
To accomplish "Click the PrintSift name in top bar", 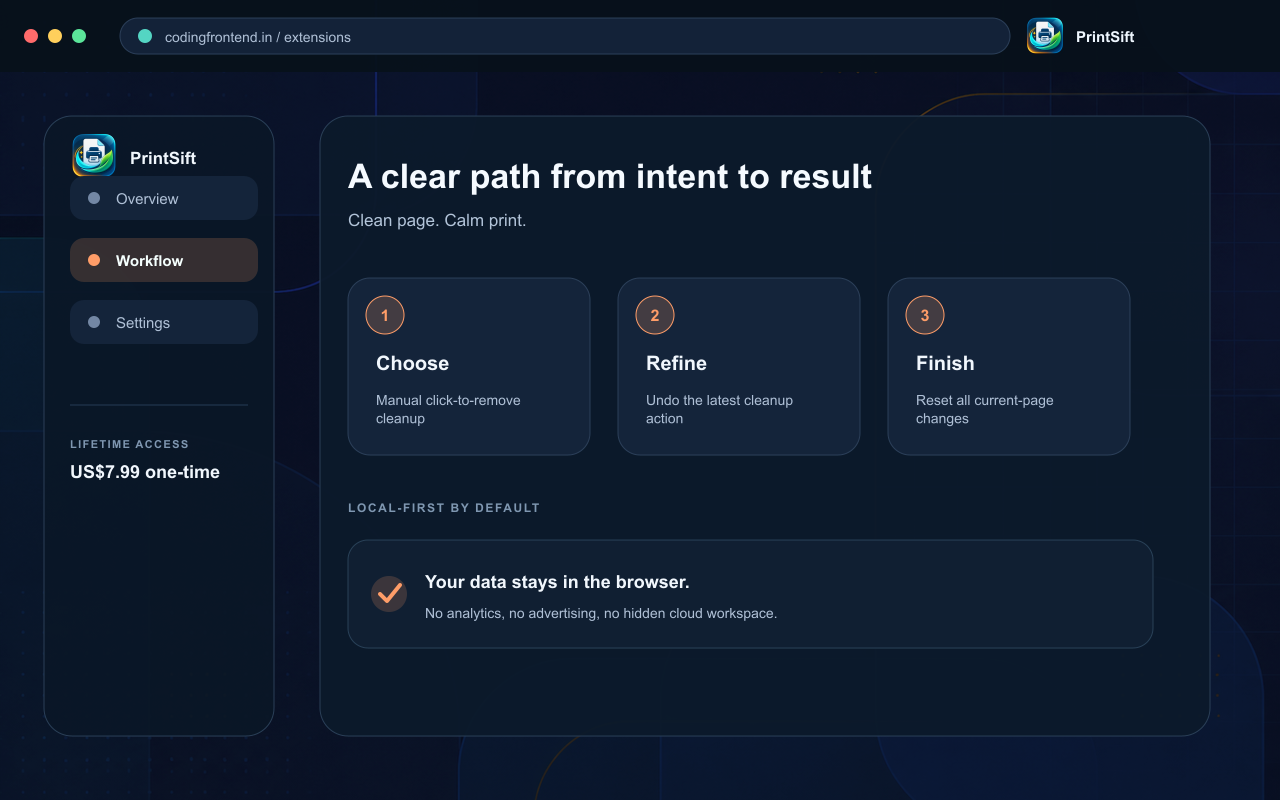I will click(x=1105, y=37).
